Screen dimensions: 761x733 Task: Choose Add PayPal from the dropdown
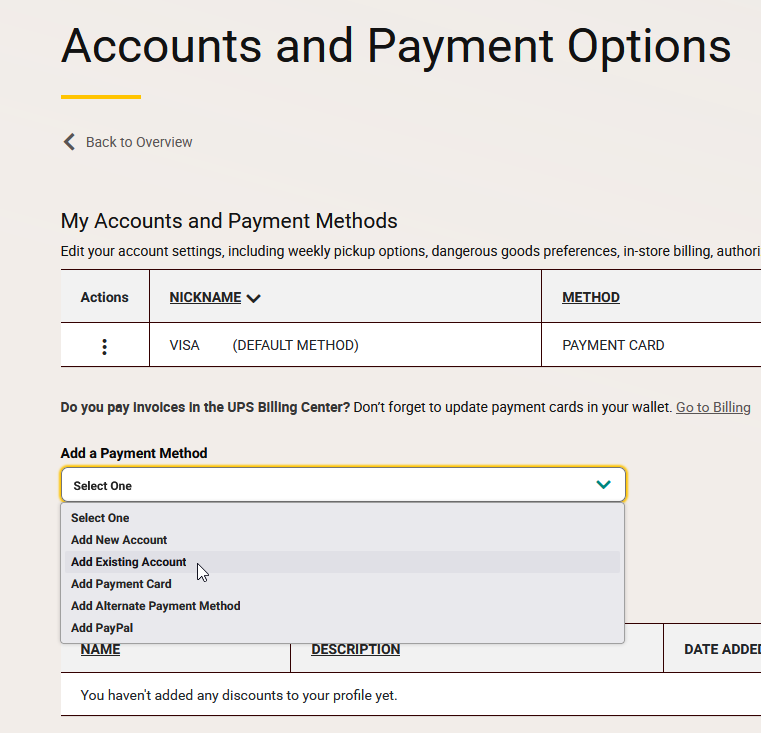tap(102, 628)
